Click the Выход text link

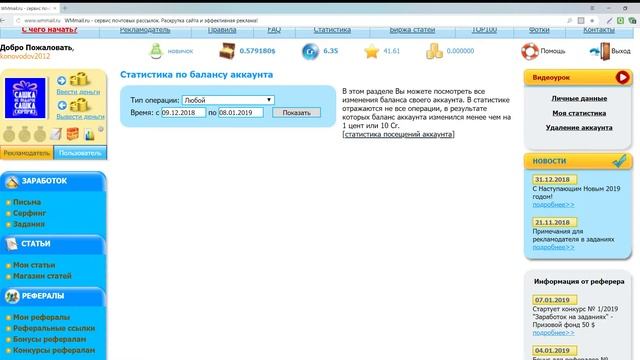[x=621, y=51]
